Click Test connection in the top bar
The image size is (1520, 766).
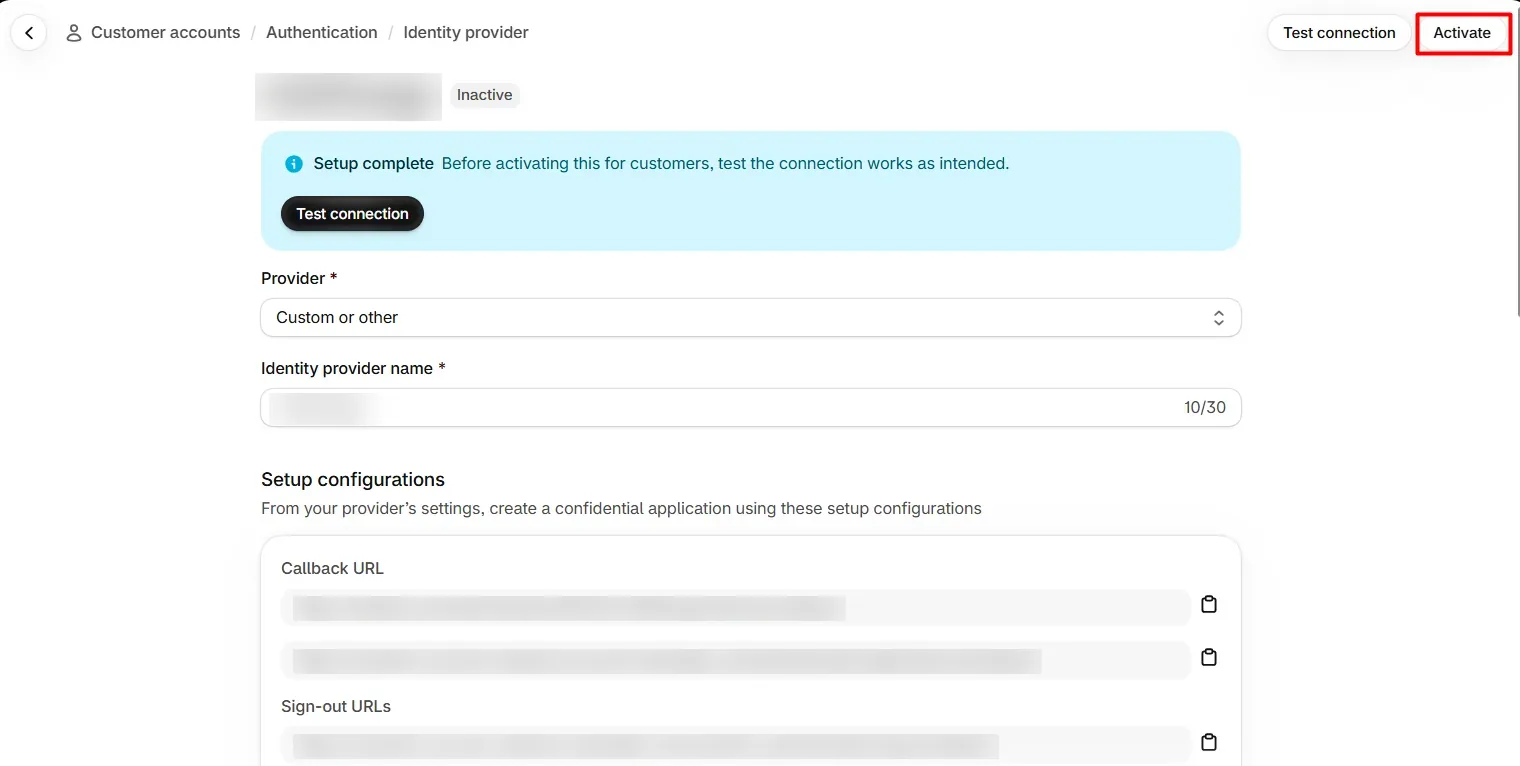(1339, 33)
